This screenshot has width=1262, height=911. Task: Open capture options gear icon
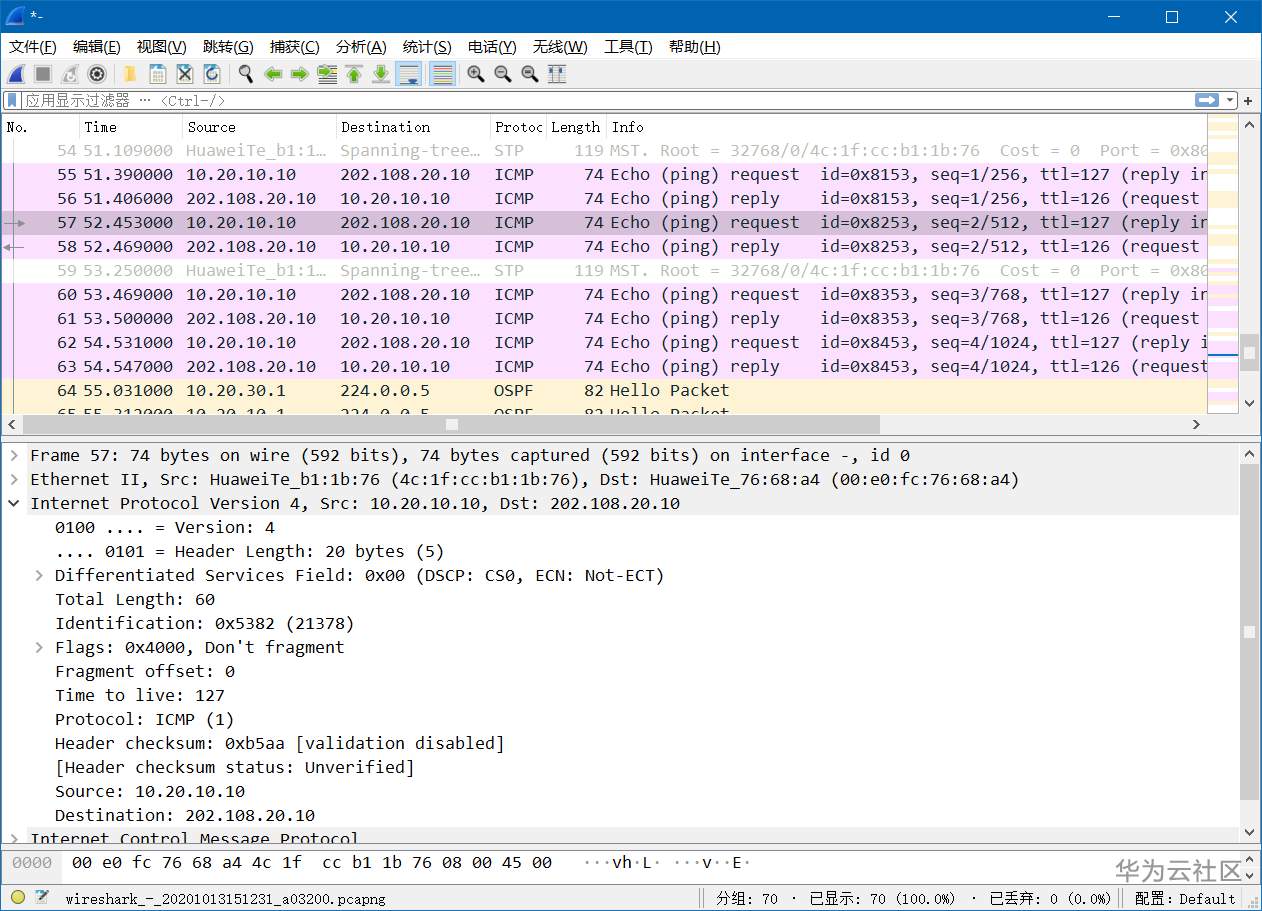[97, 74]
